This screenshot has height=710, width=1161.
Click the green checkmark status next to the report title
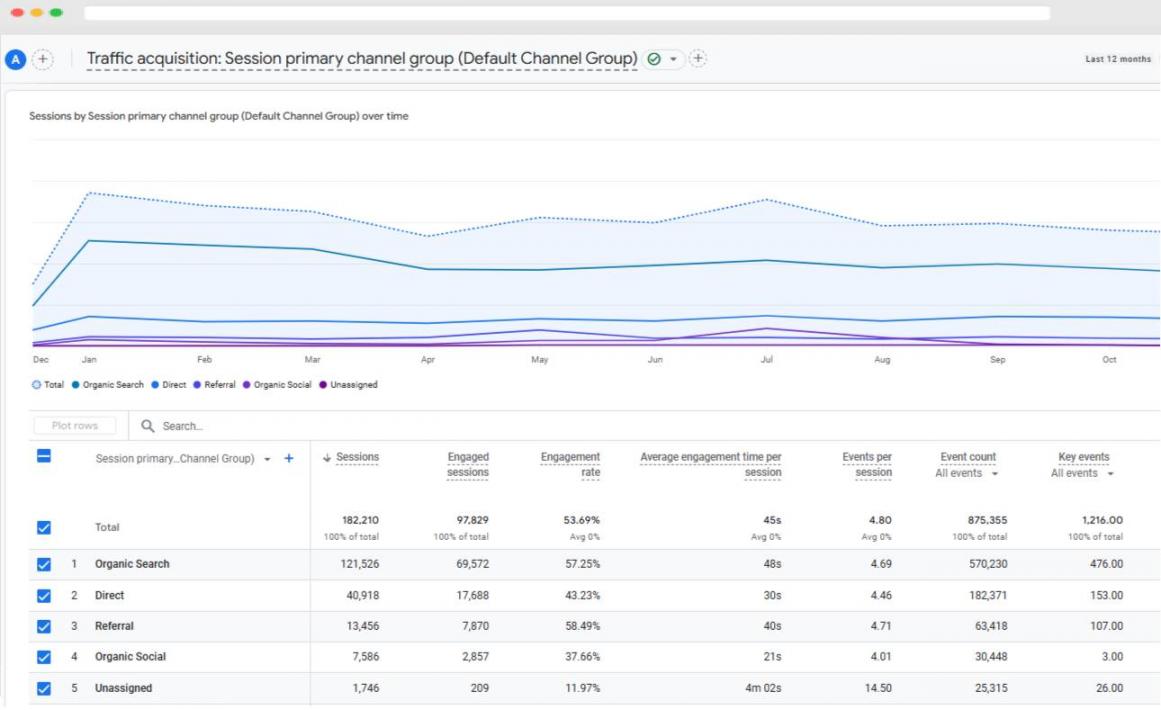click(x=654, y=58)
